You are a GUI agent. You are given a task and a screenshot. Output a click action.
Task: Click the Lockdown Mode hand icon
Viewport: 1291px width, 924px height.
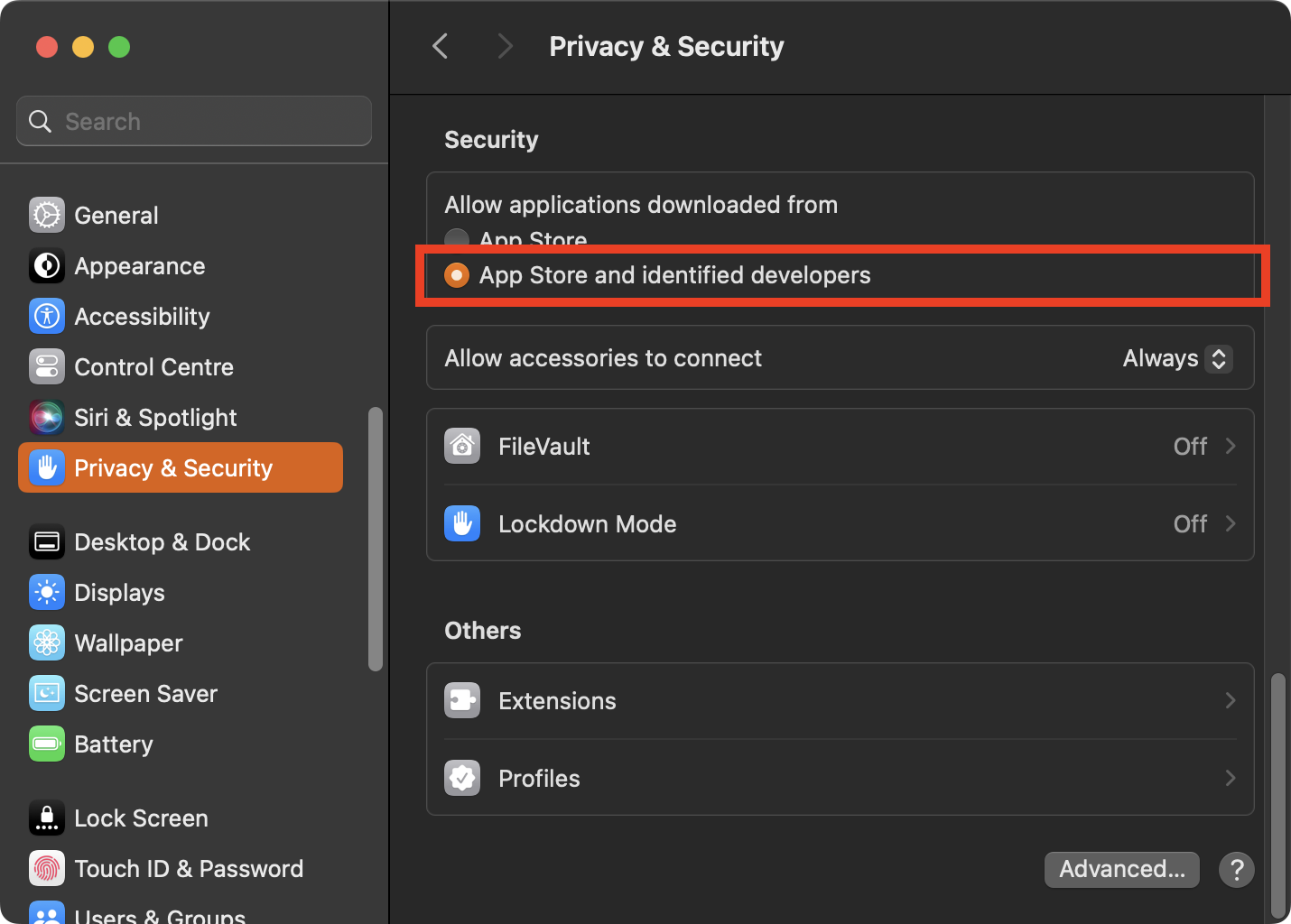tap(462, 523)
